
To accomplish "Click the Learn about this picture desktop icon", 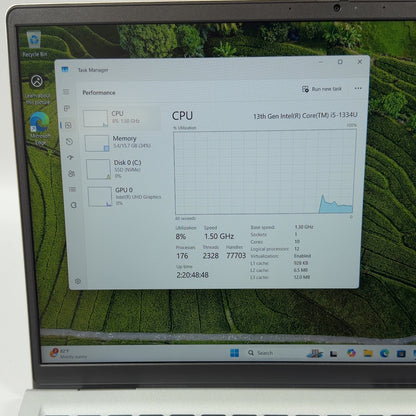I will (x=37, y=90).
